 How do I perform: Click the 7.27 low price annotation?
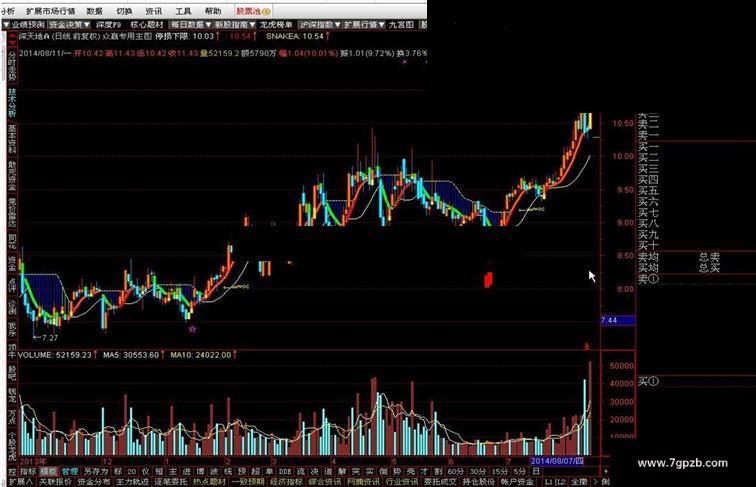pyautogui.click(x=46, y=338)
